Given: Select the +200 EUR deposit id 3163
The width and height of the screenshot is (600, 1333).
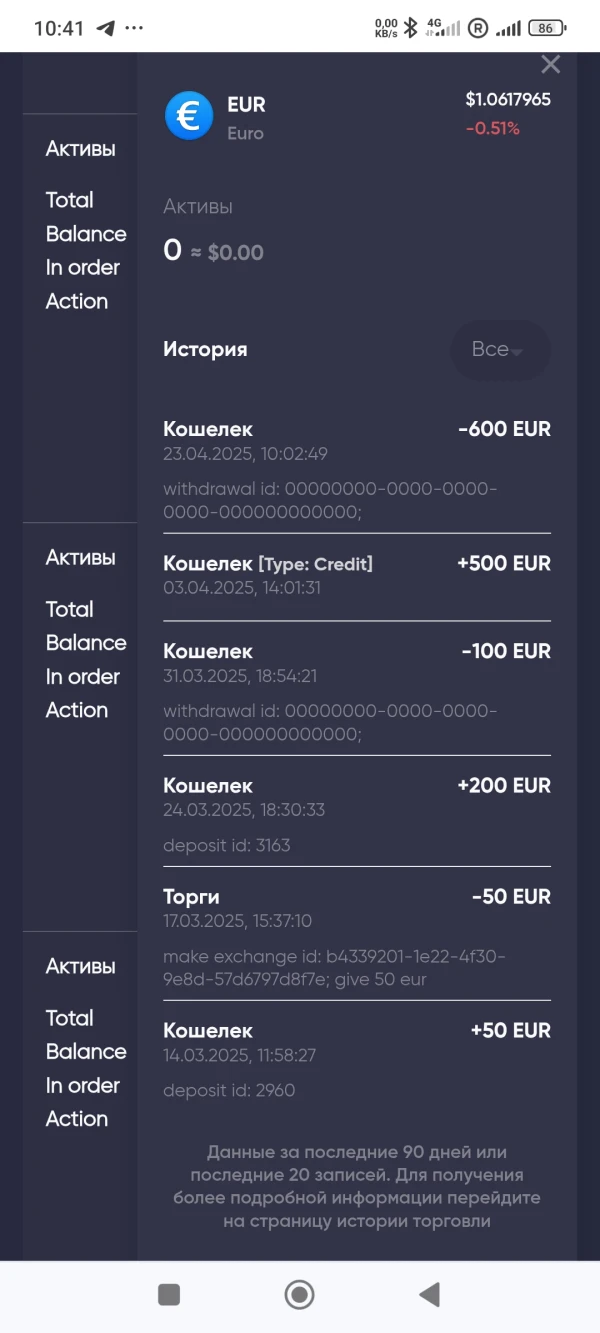Looking at the screenshot, I should (357, 814).
